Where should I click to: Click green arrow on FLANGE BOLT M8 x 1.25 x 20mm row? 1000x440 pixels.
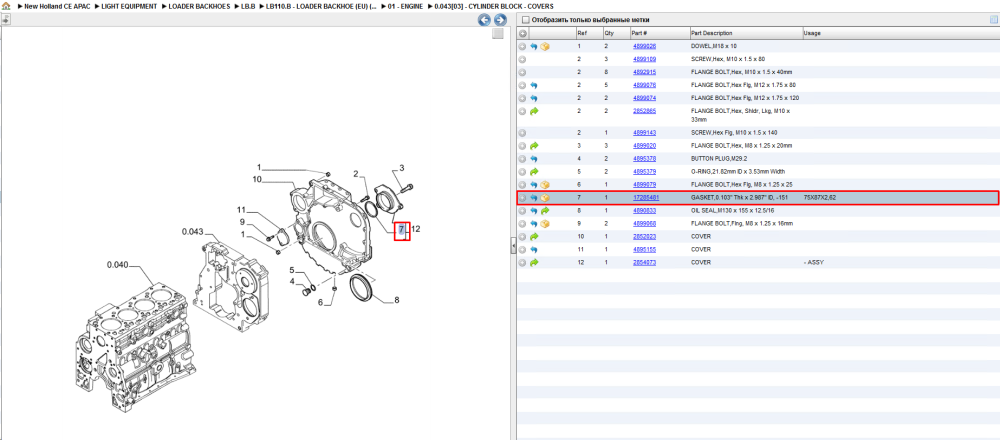point(534,145)
